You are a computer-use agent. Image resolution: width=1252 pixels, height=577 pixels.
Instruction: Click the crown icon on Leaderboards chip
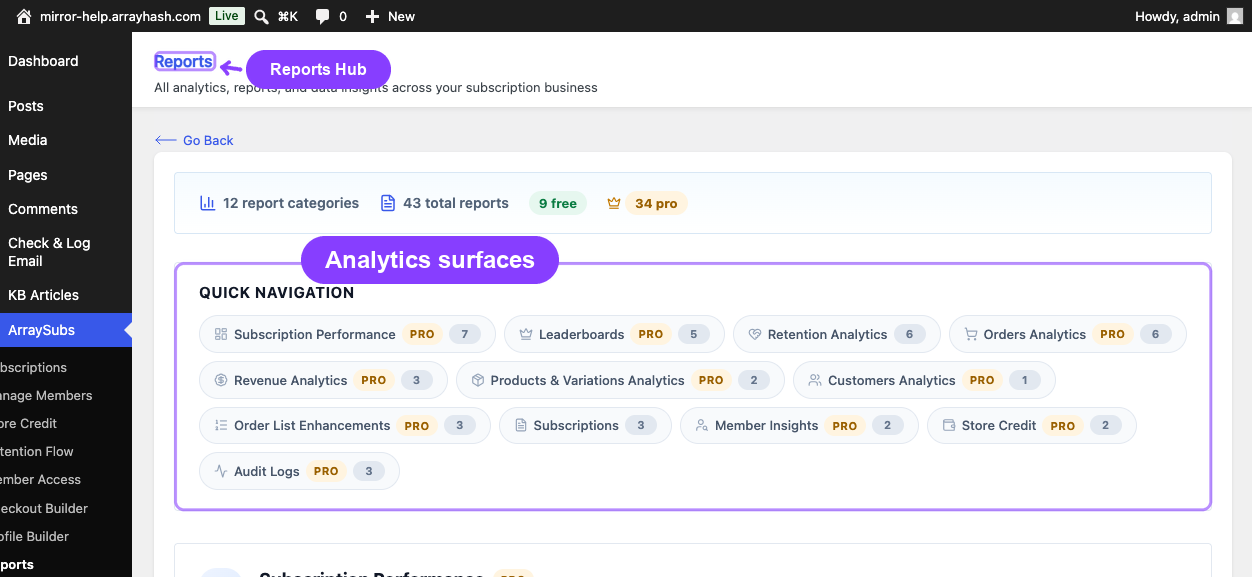click(526, 334)
